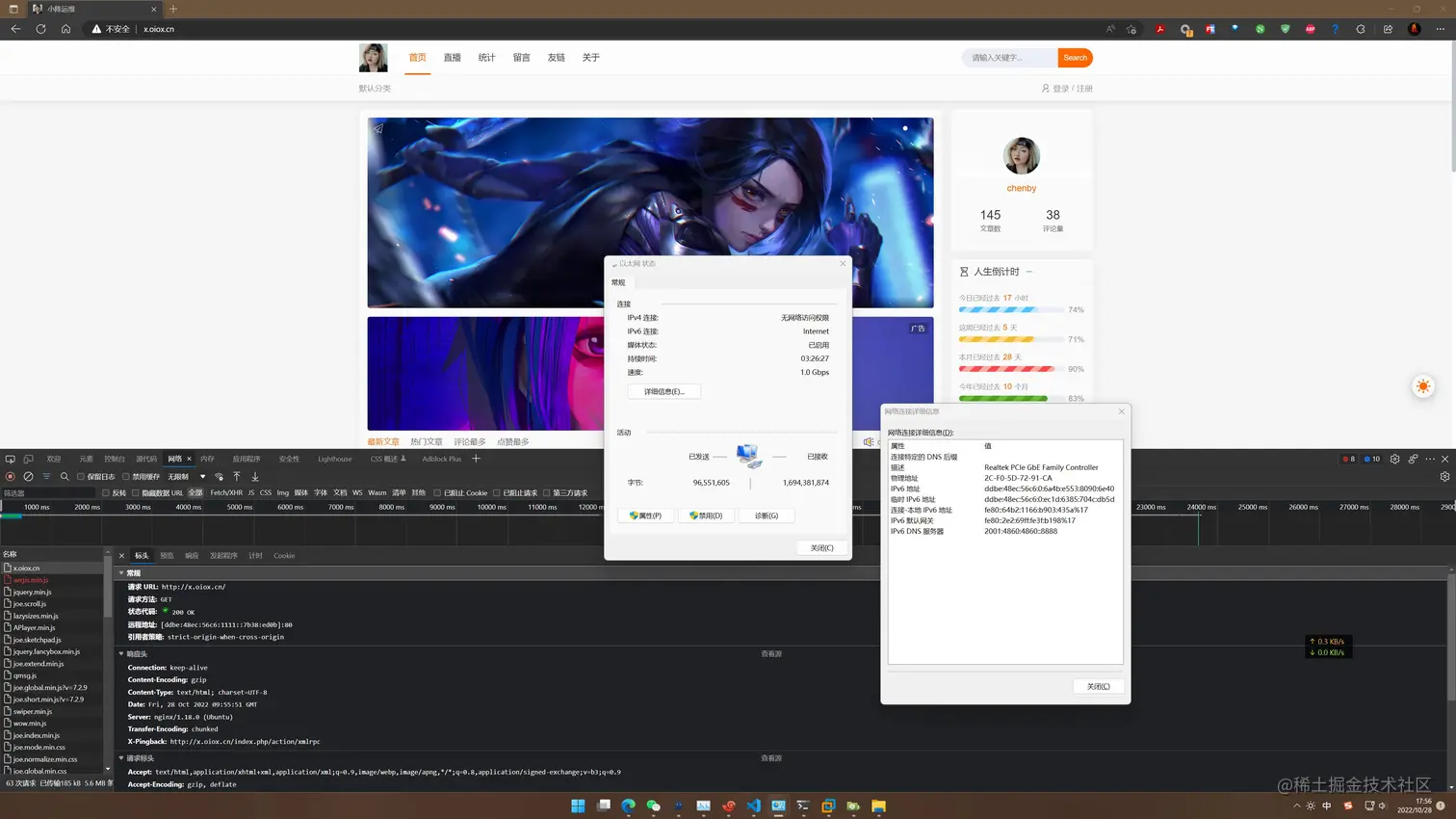
Task: Add a new DevTools tool tab
Action: pyautogui.click(x=476, y=459)
